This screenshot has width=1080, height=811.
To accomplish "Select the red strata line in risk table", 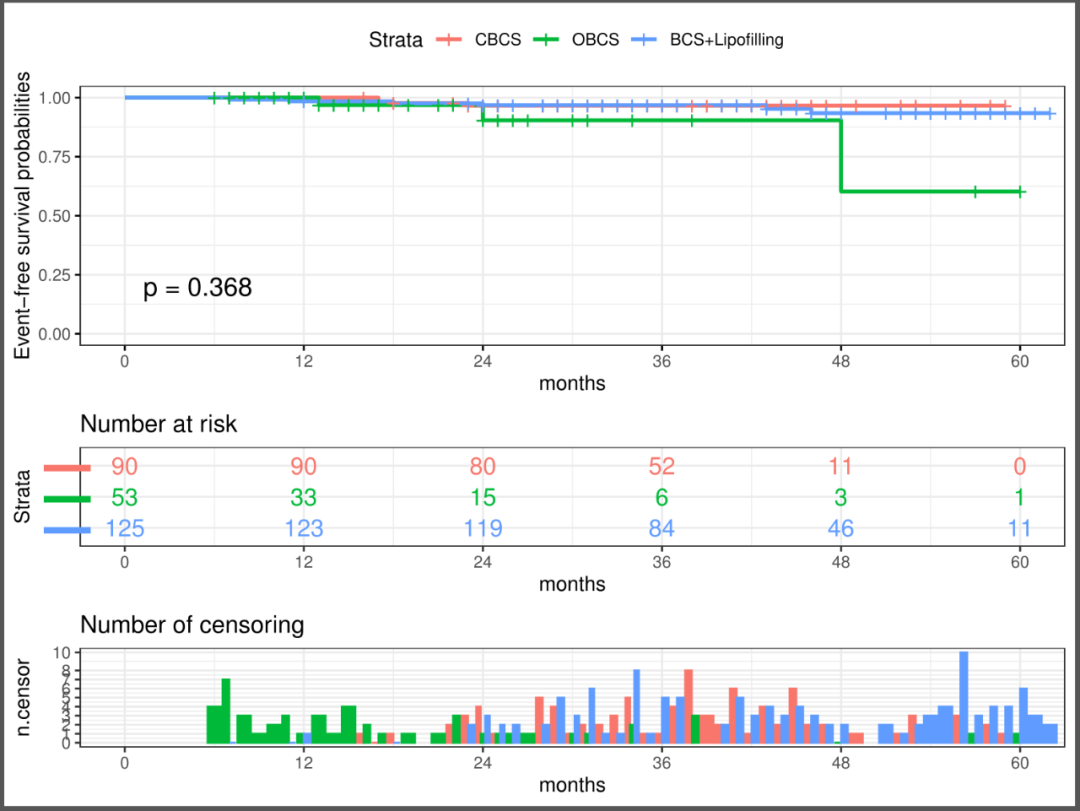I will [x=67, y=467].
